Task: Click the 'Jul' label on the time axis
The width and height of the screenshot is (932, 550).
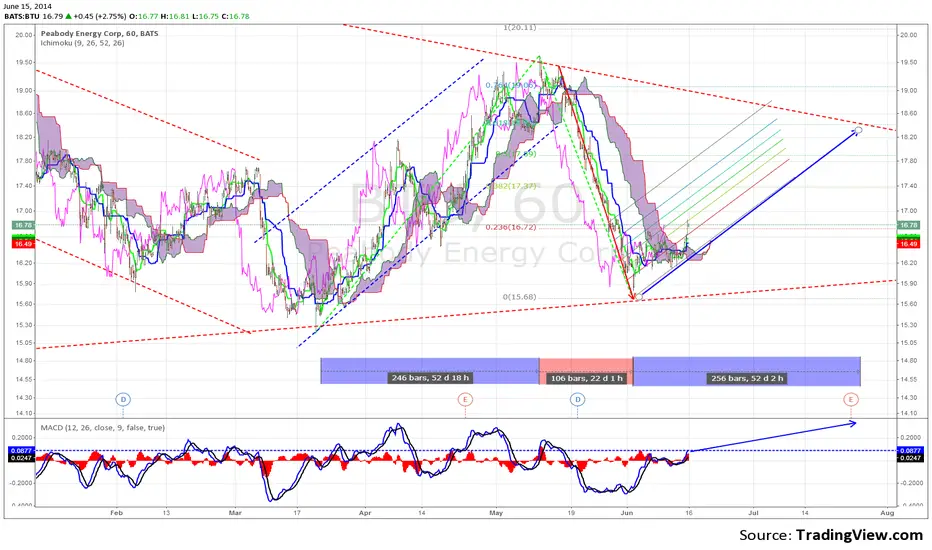Action: (754, 513)
